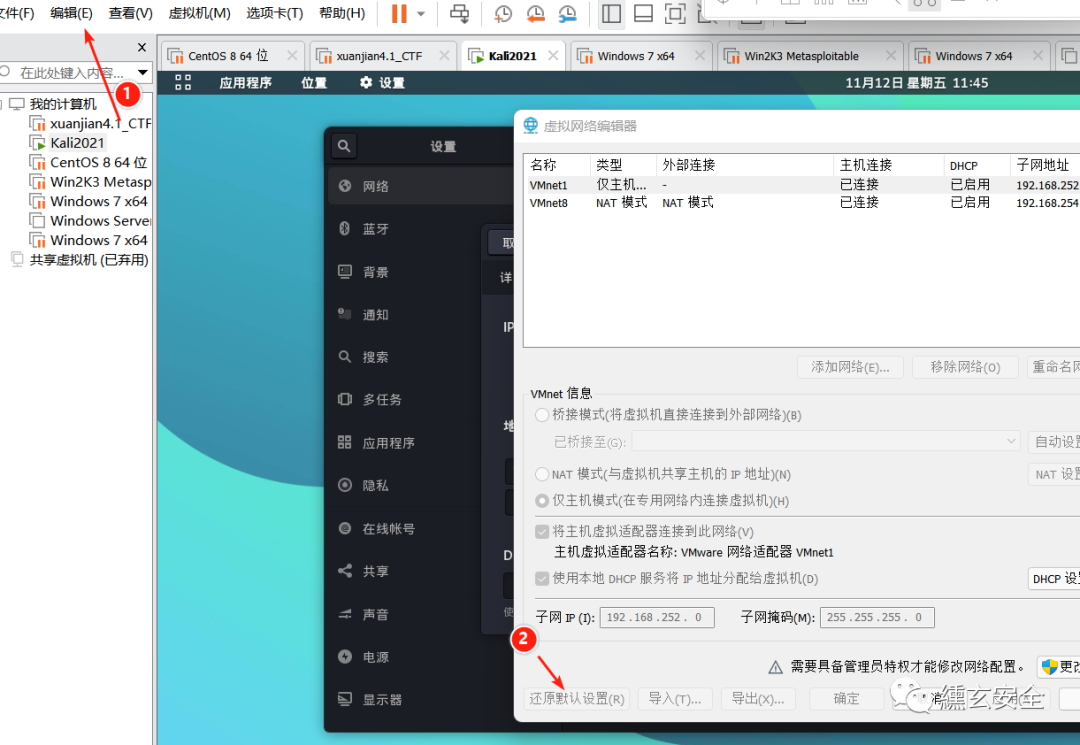Open the 查看(V) menu
Image resolution: width=1080 pixels, height=745 pixels.
click(131, 13)
